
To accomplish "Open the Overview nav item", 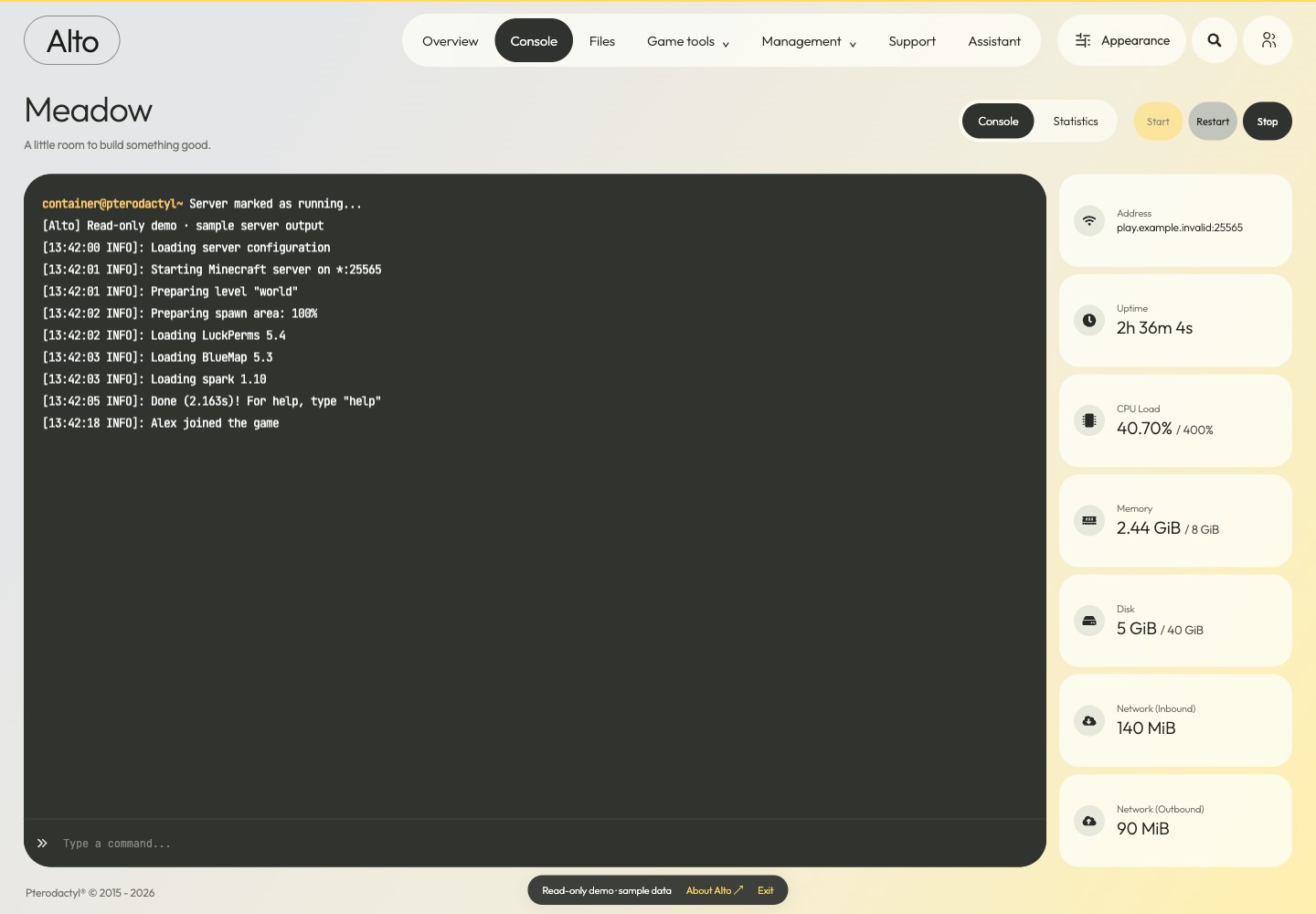I will coord(450,41).
